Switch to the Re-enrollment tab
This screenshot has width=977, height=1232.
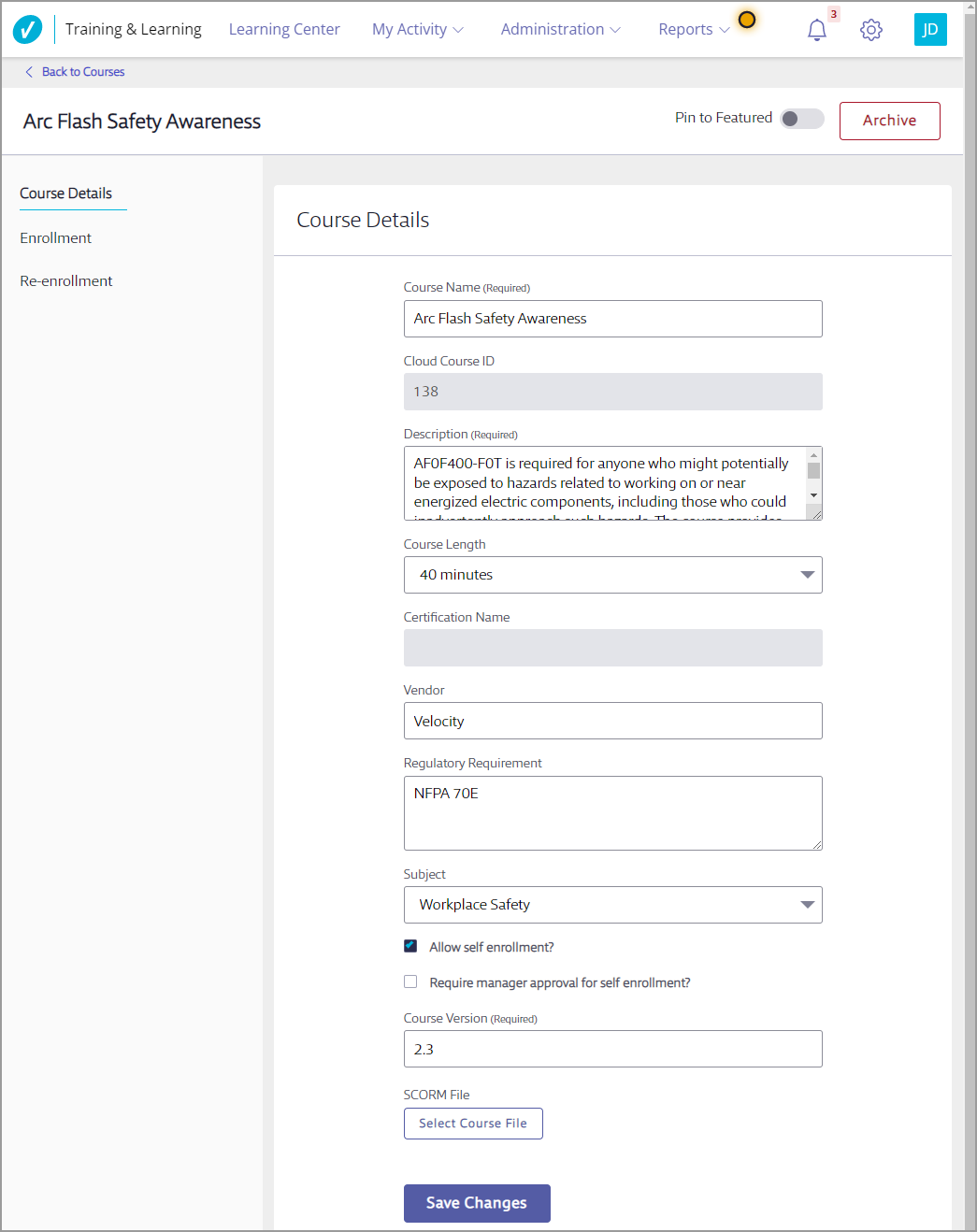pos(66,281)
